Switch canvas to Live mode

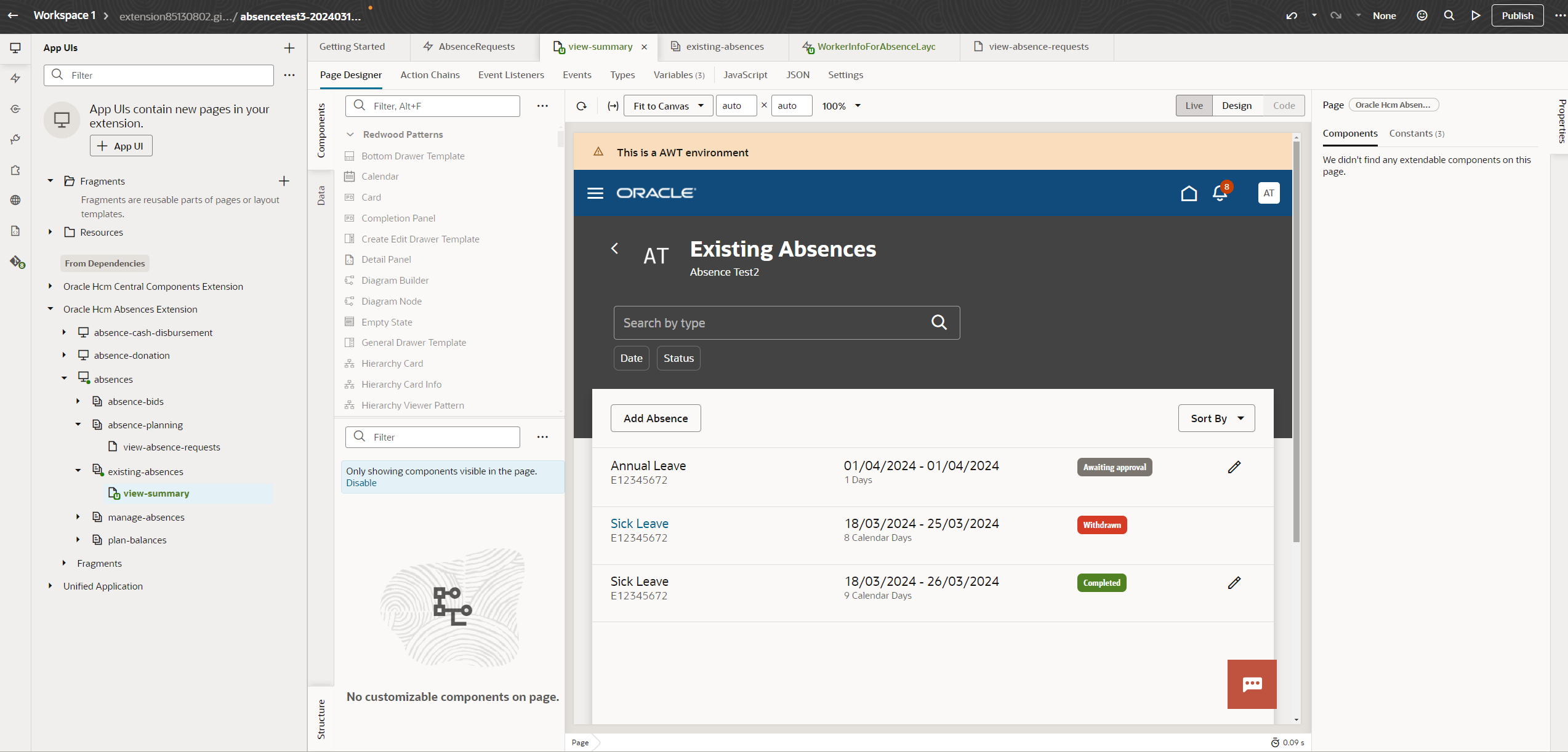1194,106
